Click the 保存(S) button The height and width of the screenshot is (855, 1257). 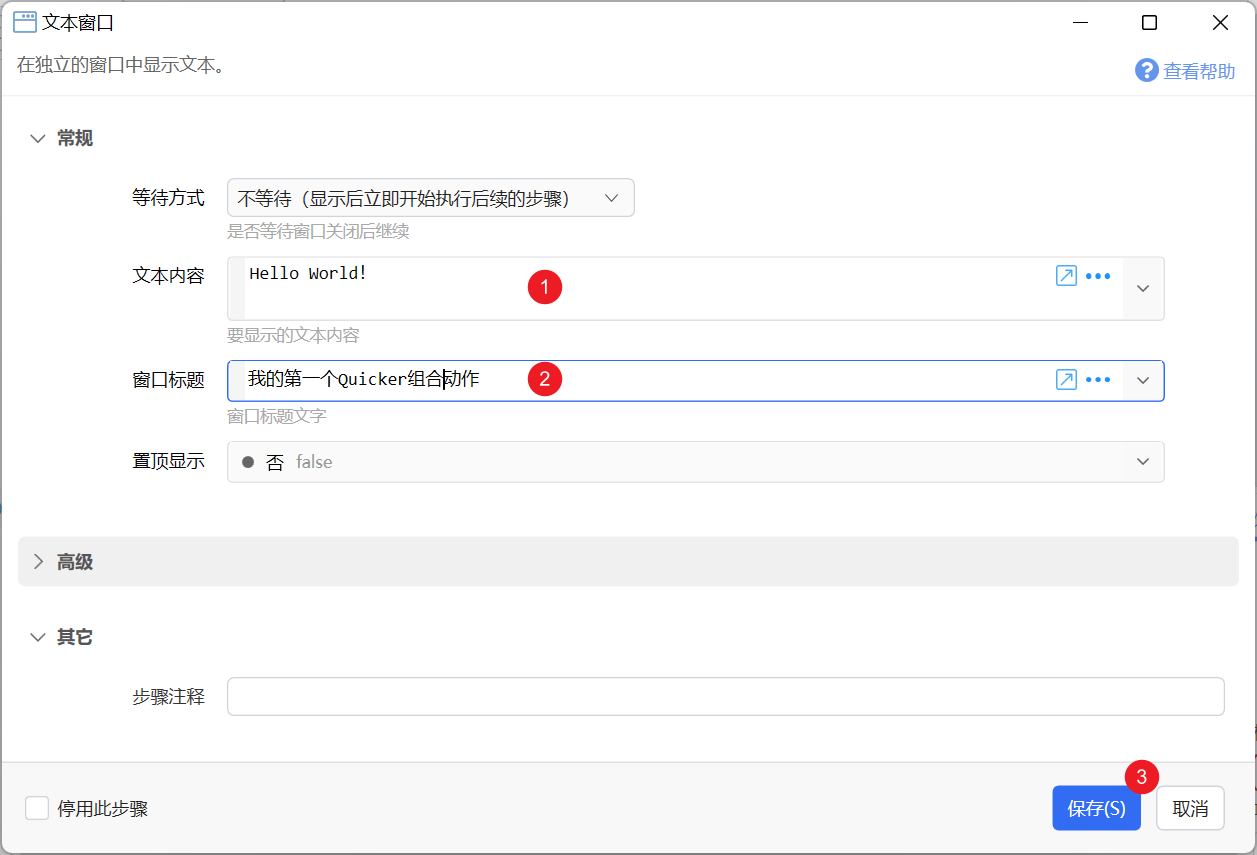(x=1096, y=808)
